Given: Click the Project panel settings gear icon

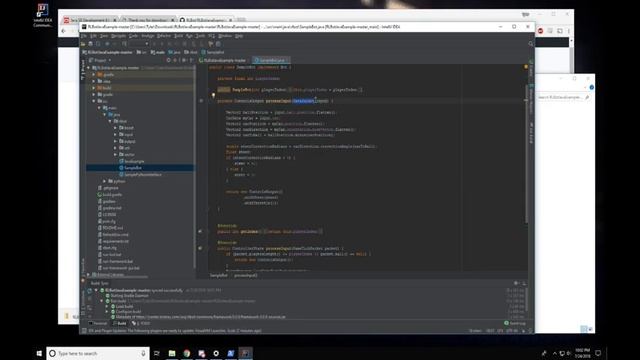Looking at the screenshot, I should (x=184, y=60).
